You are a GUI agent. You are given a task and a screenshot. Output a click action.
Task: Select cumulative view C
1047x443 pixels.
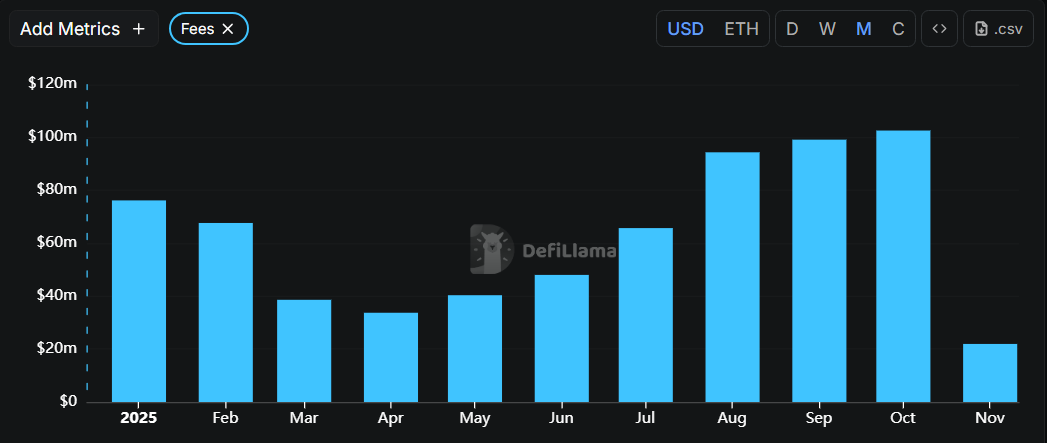(x=898, y=29)
